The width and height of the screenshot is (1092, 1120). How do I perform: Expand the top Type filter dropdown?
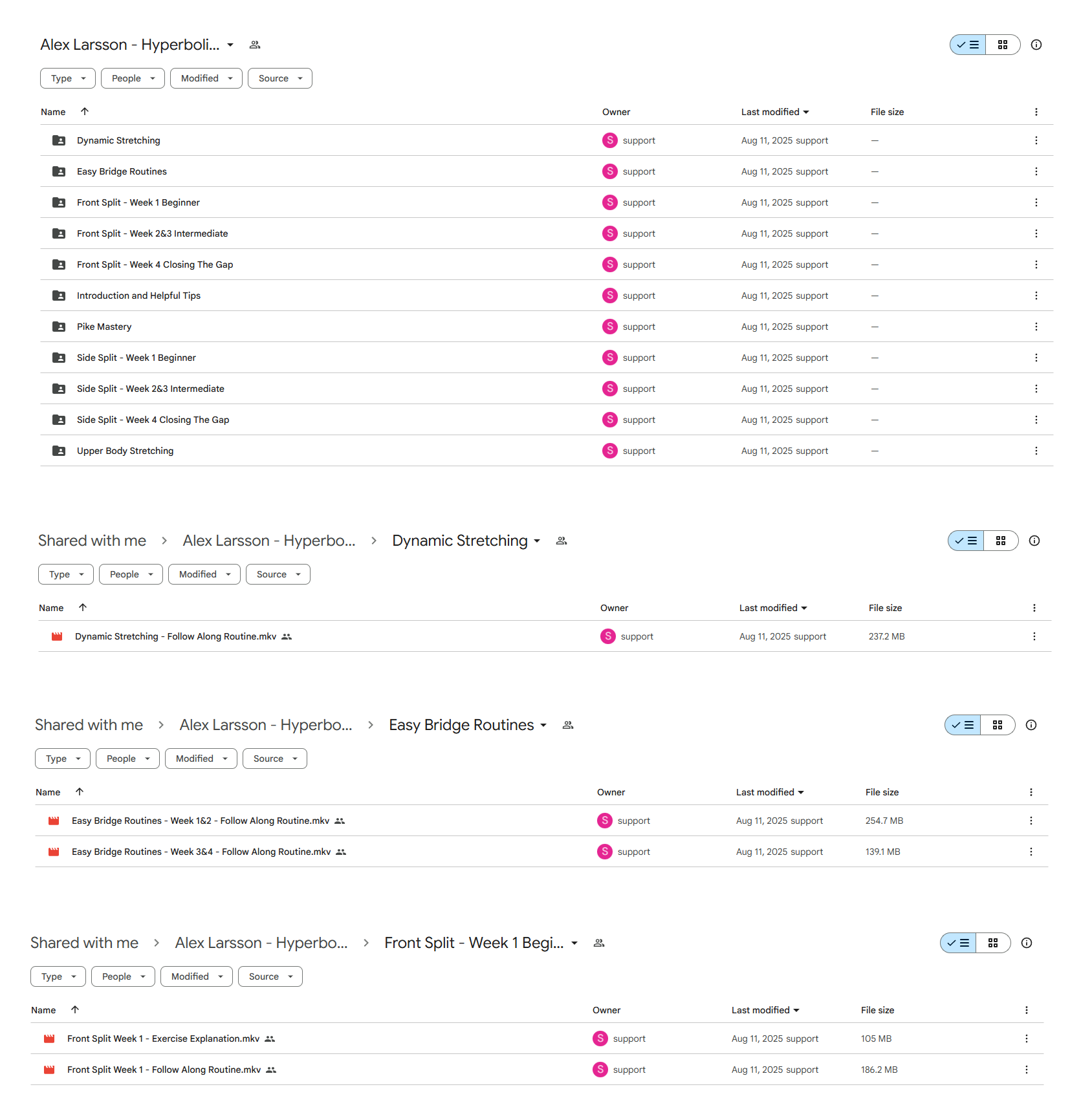pos(68,78)
